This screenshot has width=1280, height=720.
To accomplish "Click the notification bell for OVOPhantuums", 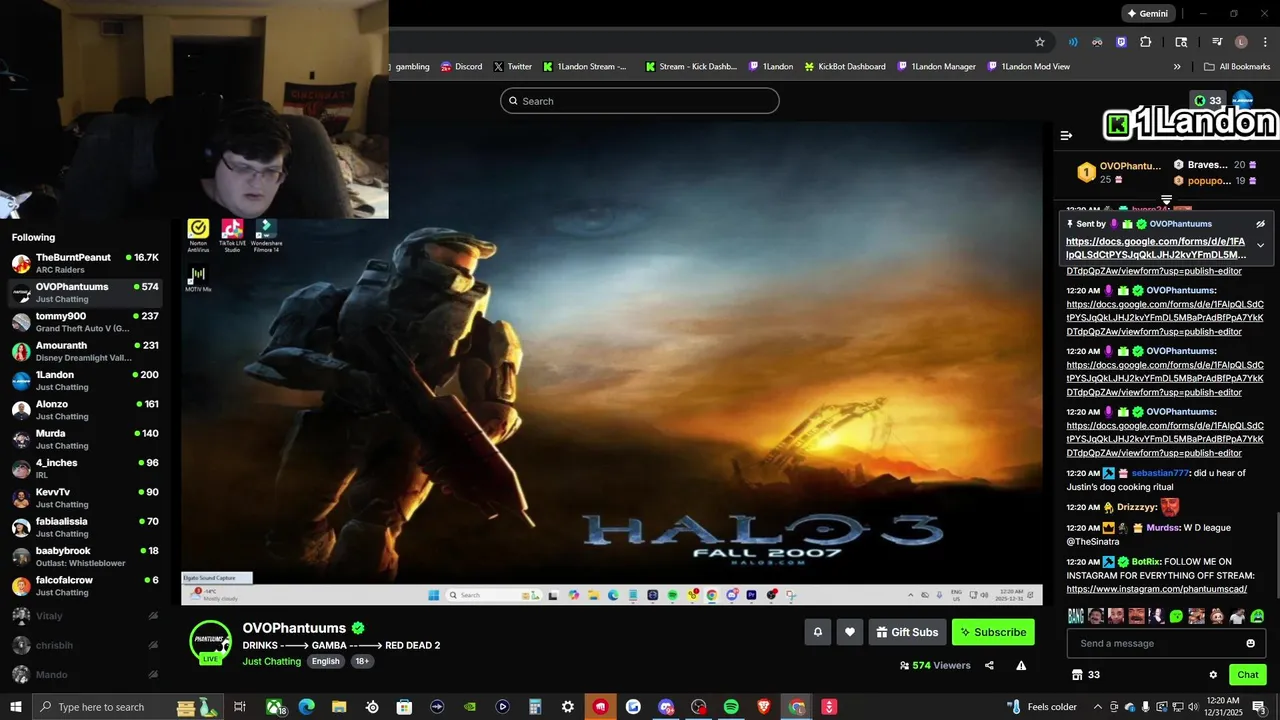I will pos(818,632).
